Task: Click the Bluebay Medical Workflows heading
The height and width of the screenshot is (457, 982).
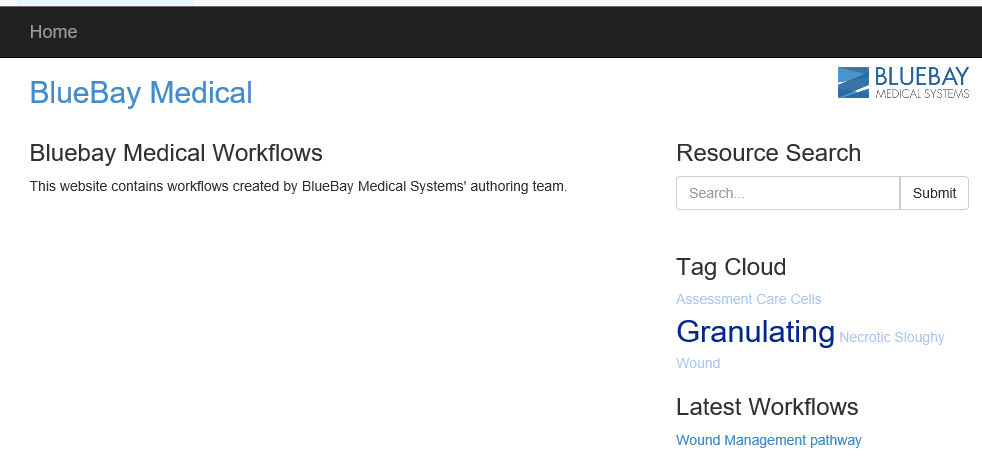Action: pos(176,153)
